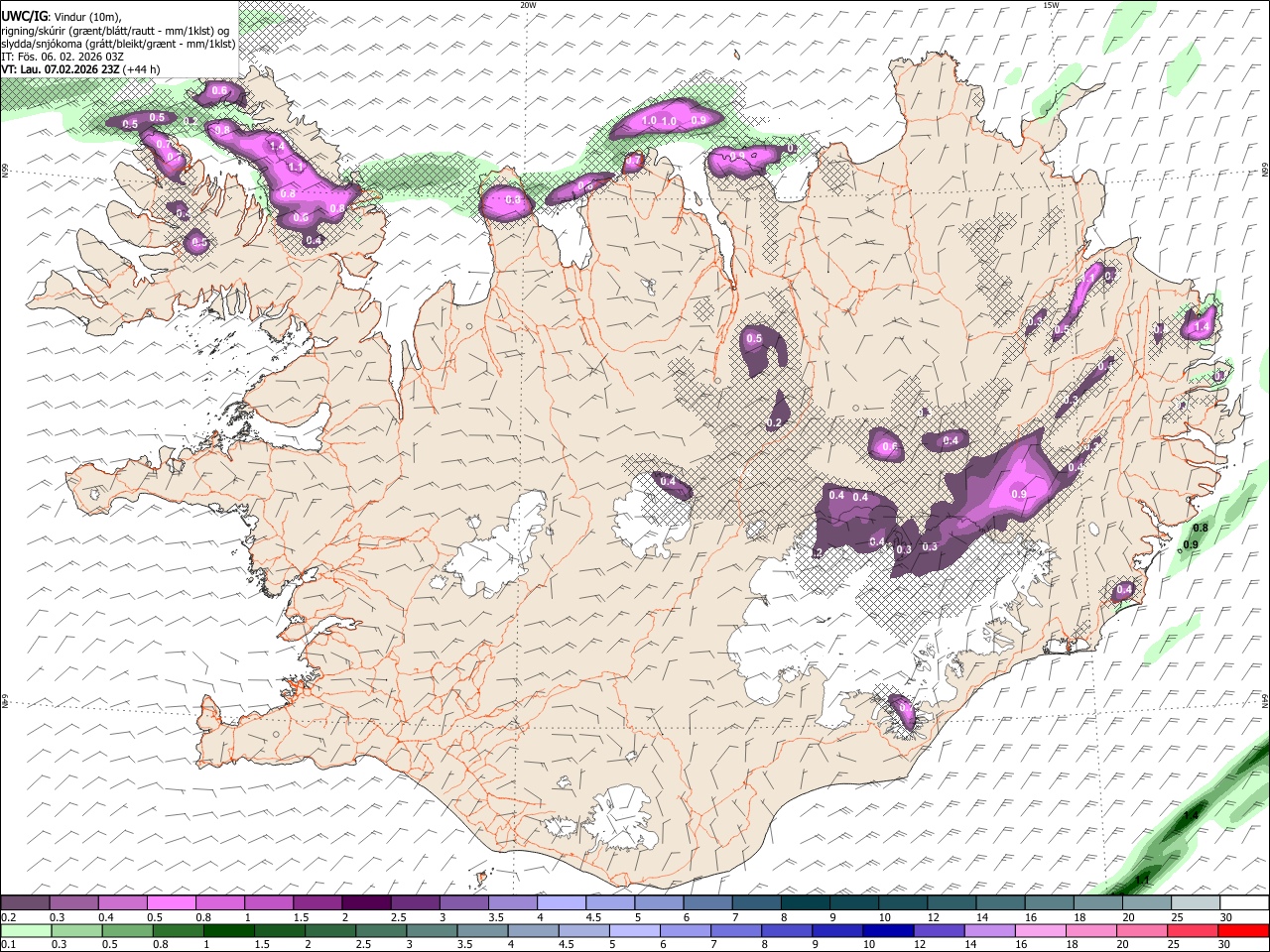
Task: Click the '(+44 h)' forecast offset text
Action: pyautogui.click(x=141, y=69)
